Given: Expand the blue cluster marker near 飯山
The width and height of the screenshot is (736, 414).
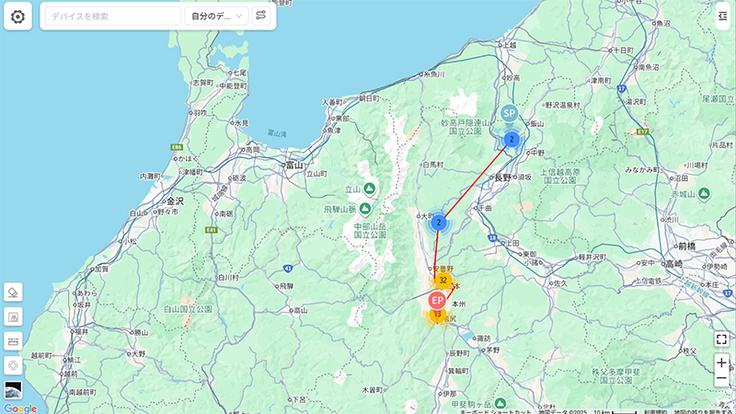Looking at the screenshot, I should 512,139.
